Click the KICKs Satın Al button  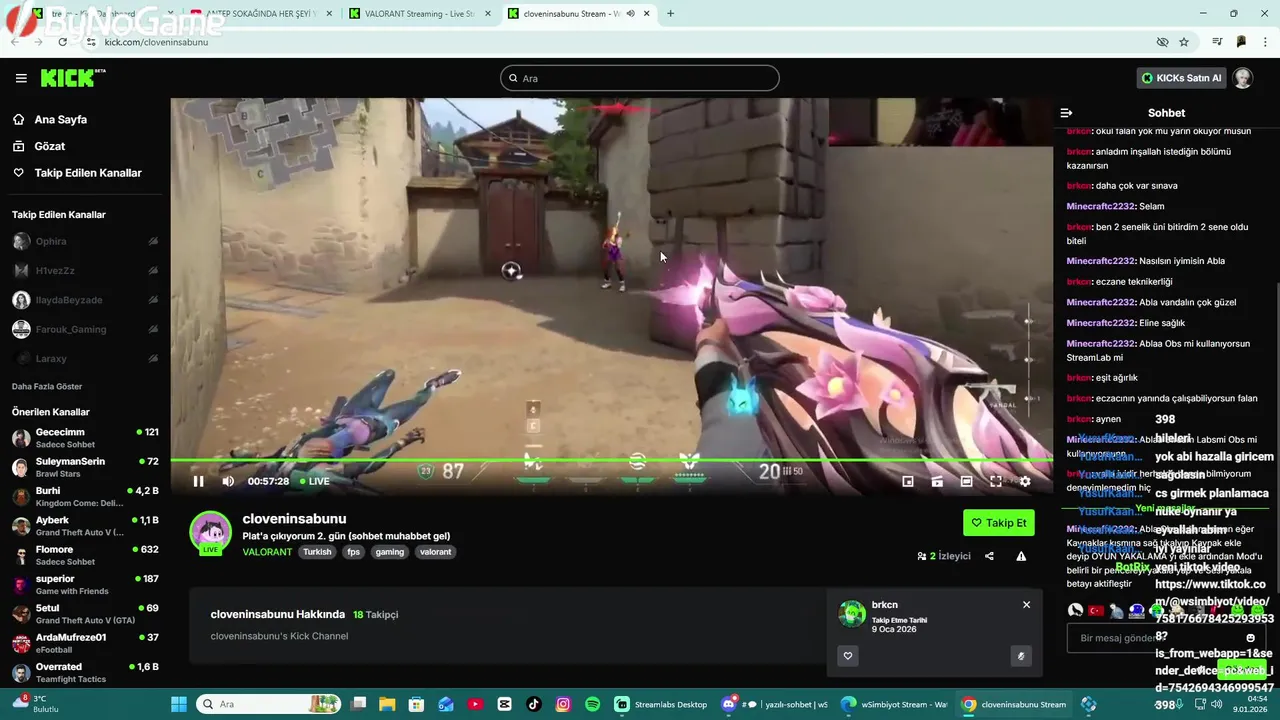[x=1181, y=78]
